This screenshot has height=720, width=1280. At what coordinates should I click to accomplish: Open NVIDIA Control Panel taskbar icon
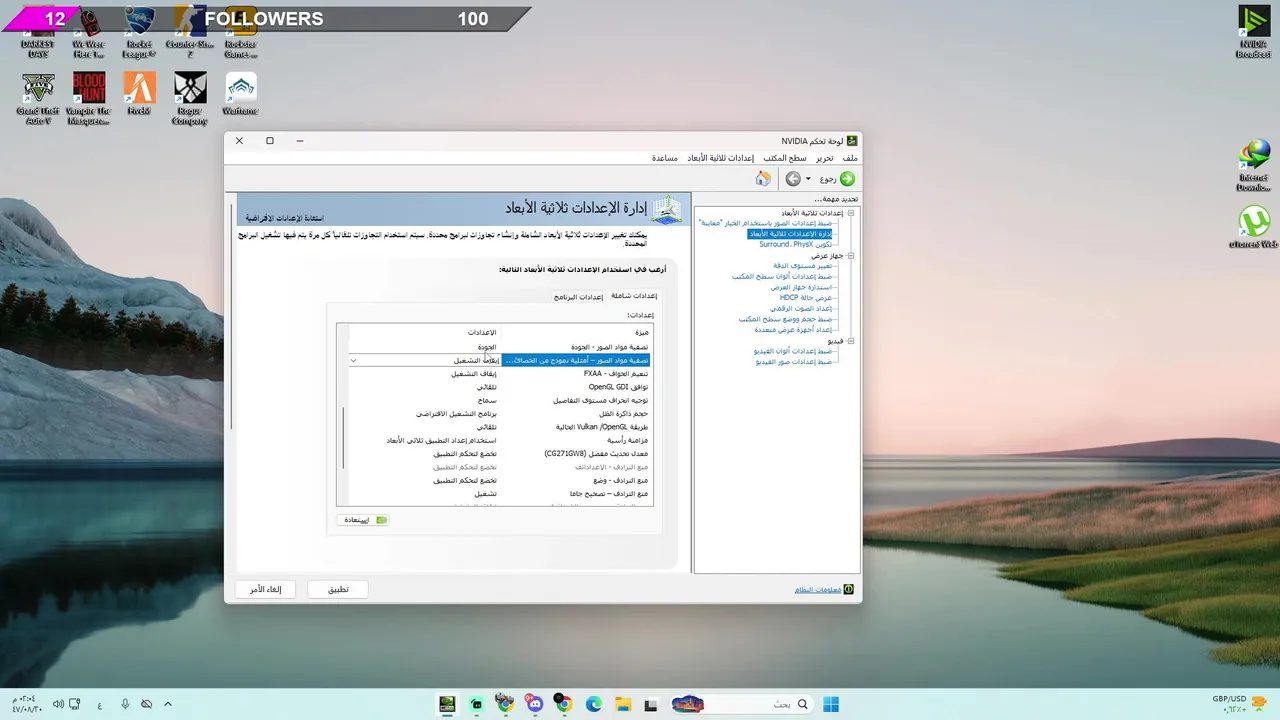click(x=447, y=705)
